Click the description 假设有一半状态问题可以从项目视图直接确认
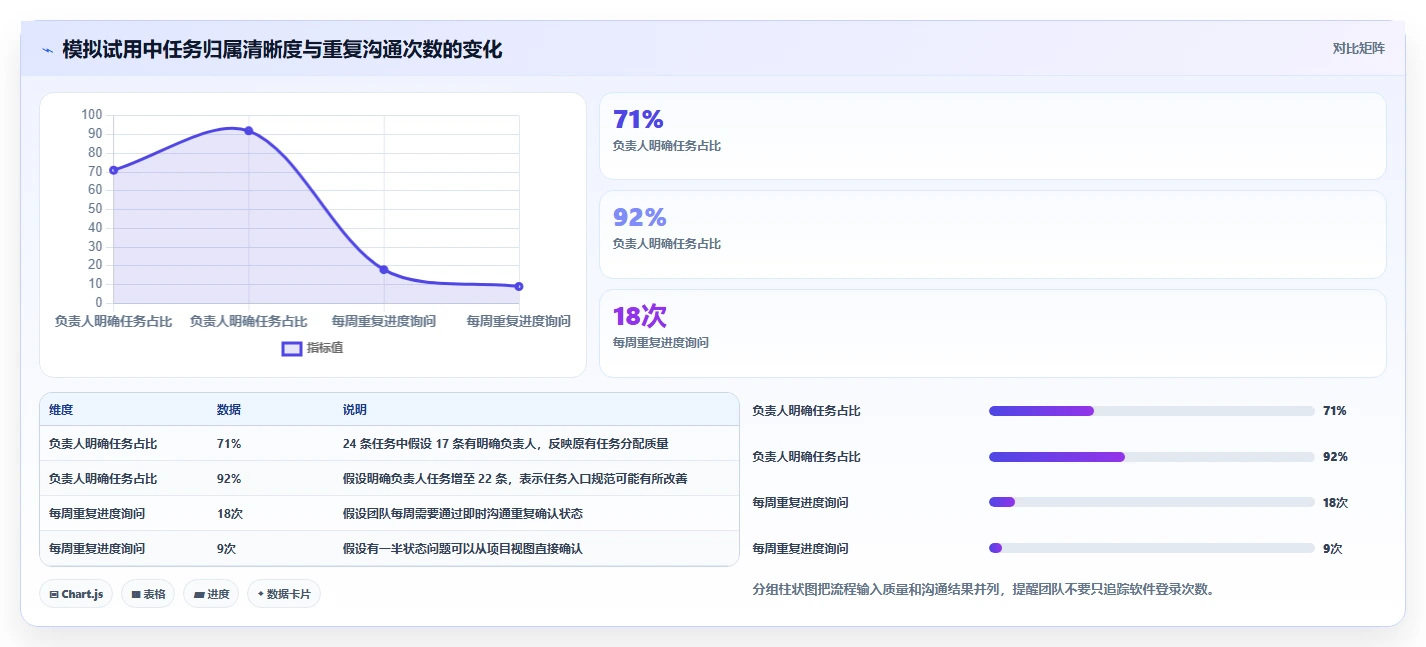Image resolution: width=1426 pixels, height=647 pixels. tap(463, 549)
